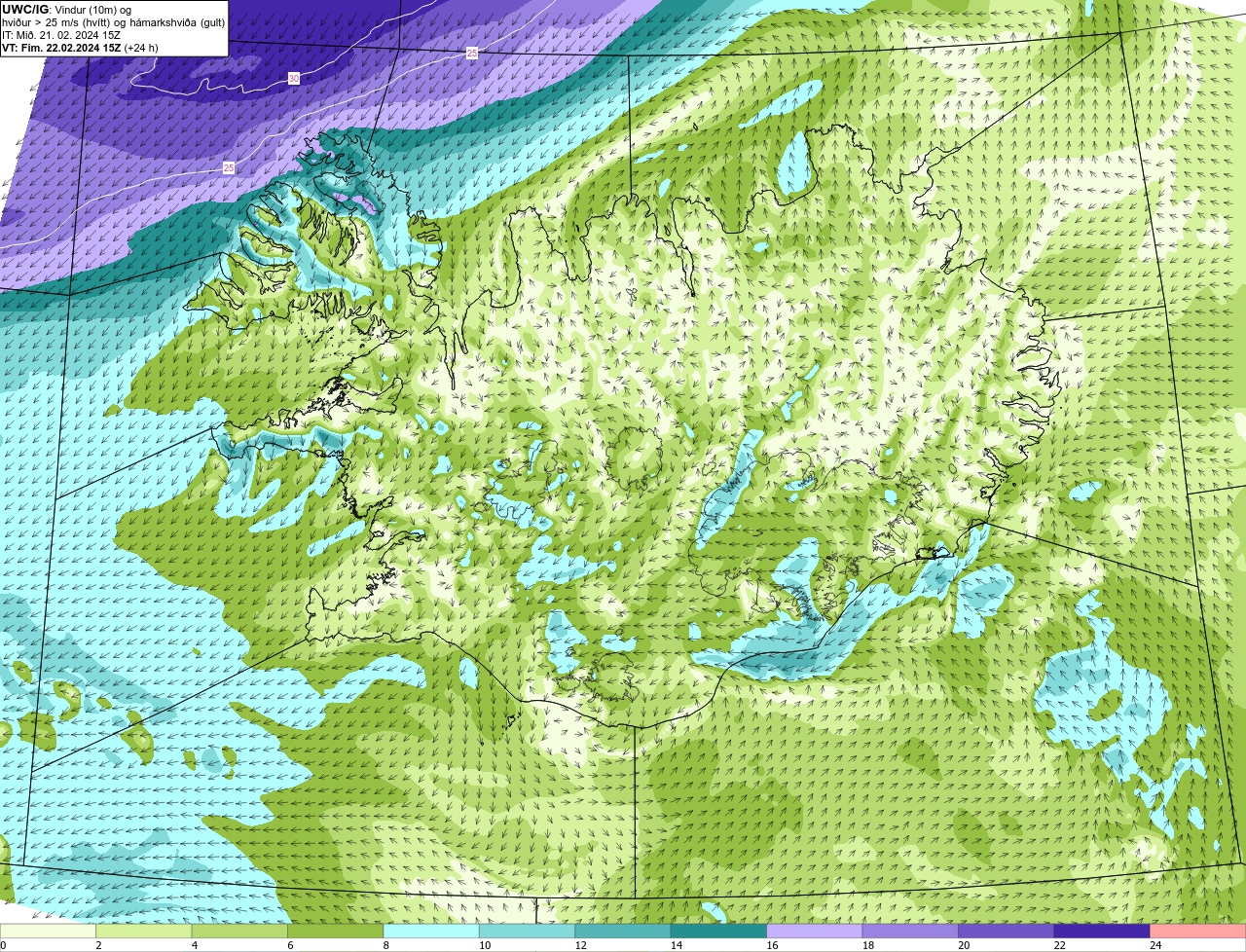Click the teal 12–14 m/s legend swatch
Viewport: 1246px width, 952px height.
click(623, 931)
